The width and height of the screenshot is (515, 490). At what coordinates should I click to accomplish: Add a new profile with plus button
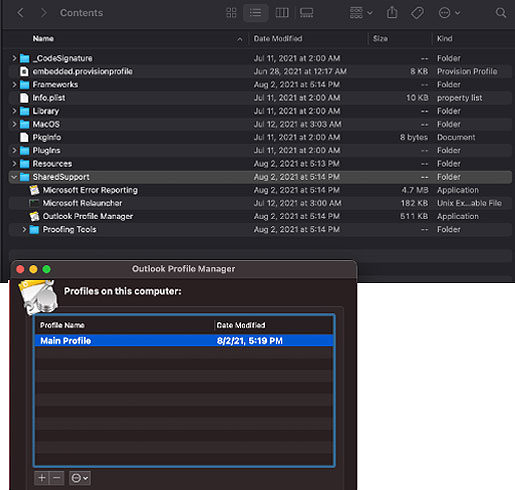click(42, 478)
